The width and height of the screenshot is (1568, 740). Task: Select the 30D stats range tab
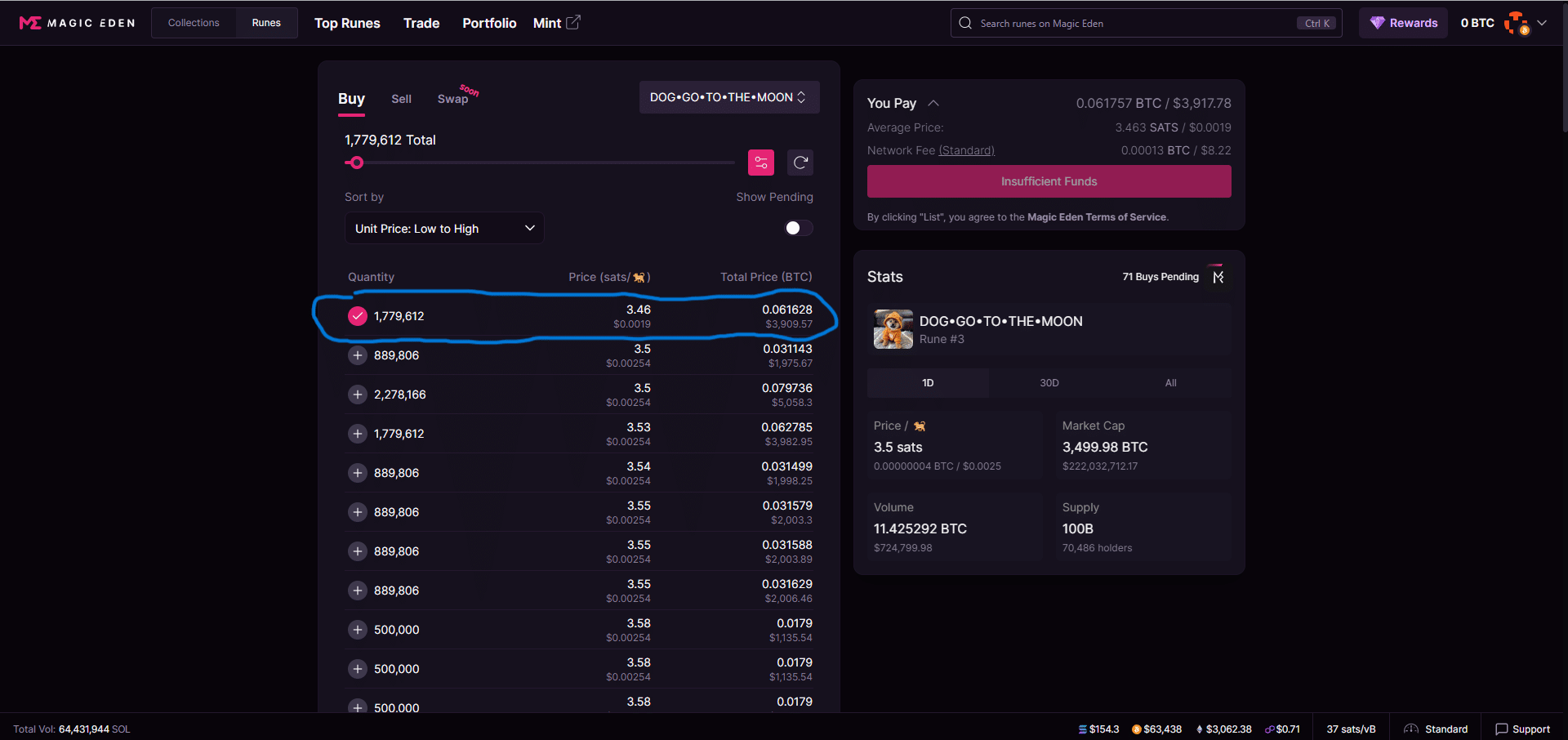click(x=1049, y=383)
